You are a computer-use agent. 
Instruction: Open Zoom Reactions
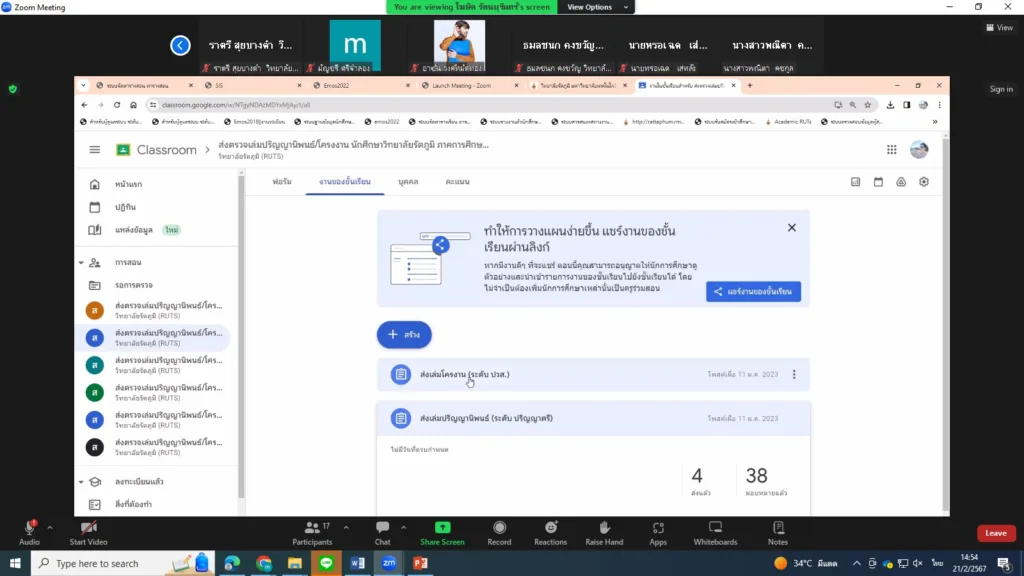click(x=551, y=532)
